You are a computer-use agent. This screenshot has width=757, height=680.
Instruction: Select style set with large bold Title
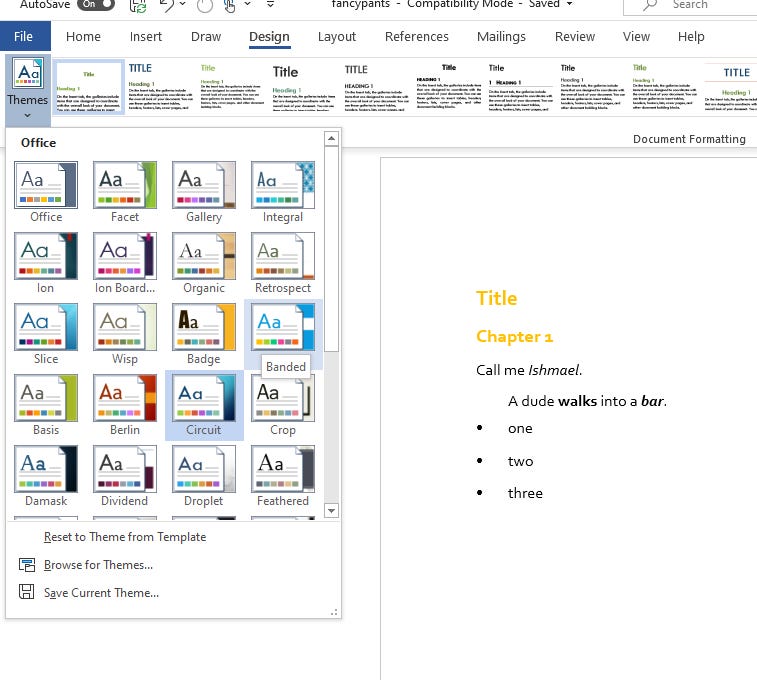click(x=304, y=87)
